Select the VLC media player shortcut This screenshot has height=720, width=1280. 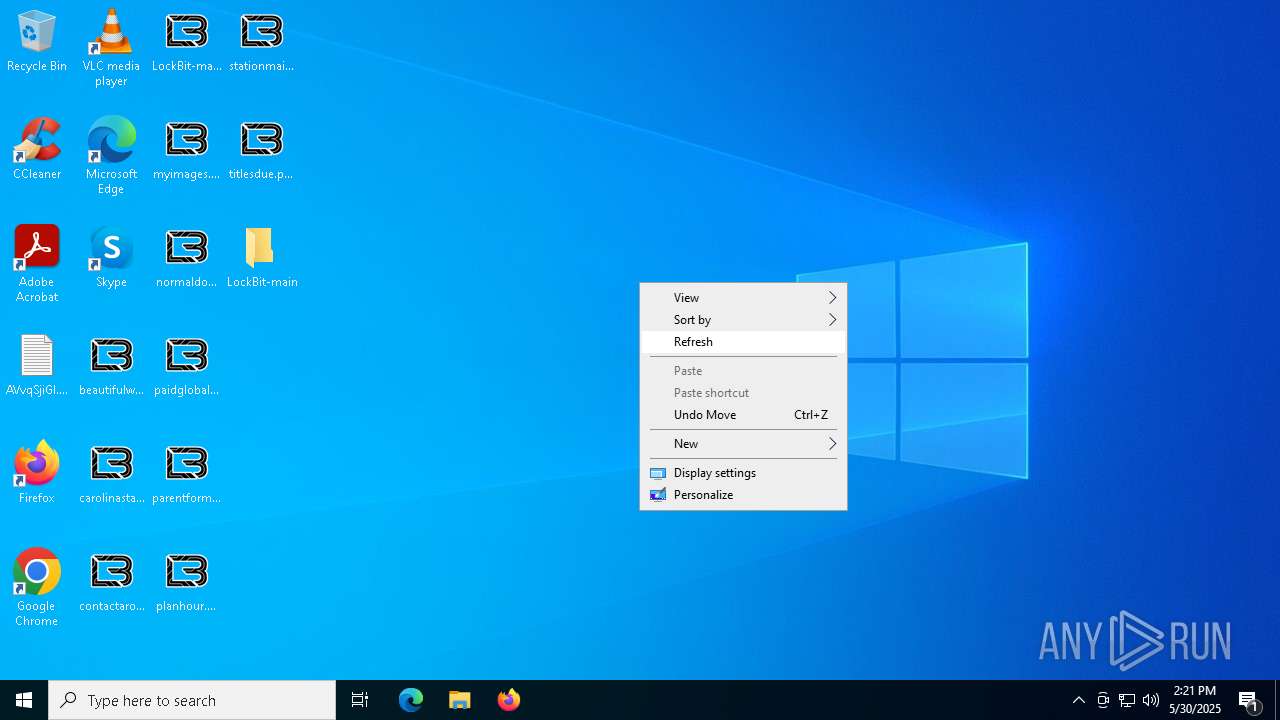click(111, 48)
